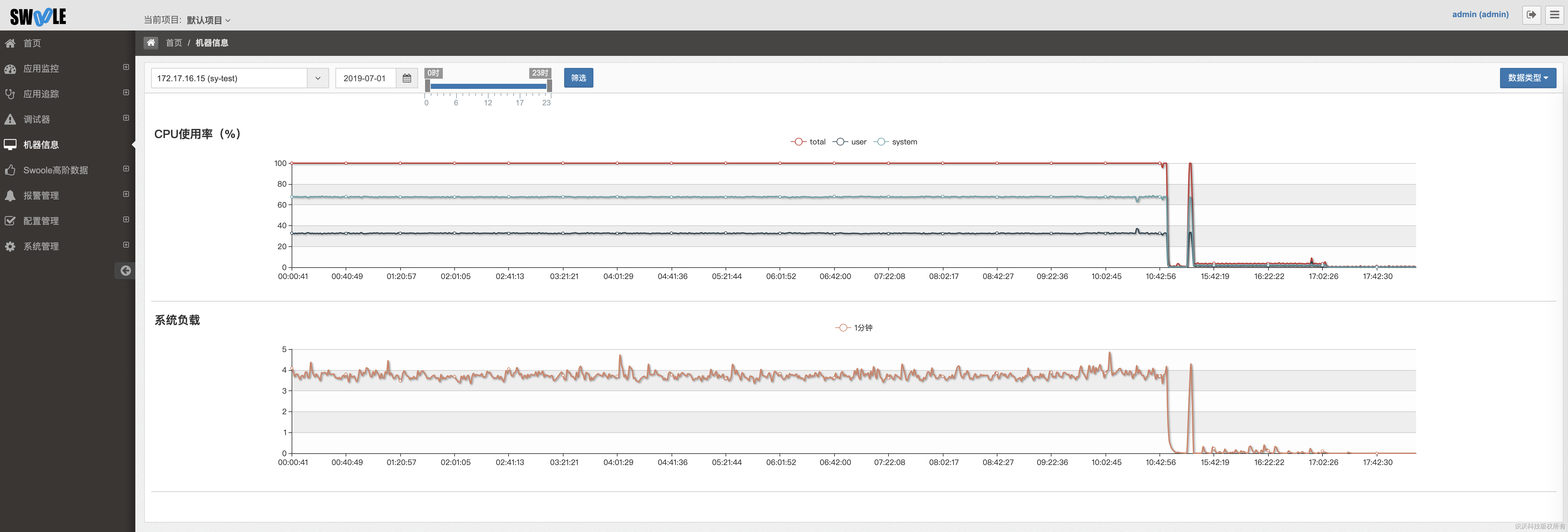Click the 10:42:56 label on CPU chart axis

point(1161,276)
